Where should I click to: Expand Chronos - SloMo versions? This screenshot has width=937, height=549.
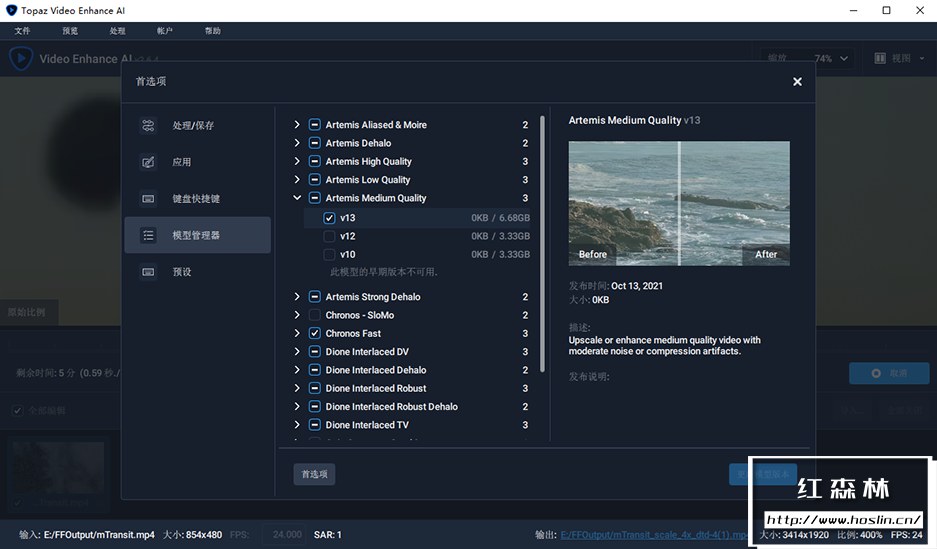[x=297, y=315]
